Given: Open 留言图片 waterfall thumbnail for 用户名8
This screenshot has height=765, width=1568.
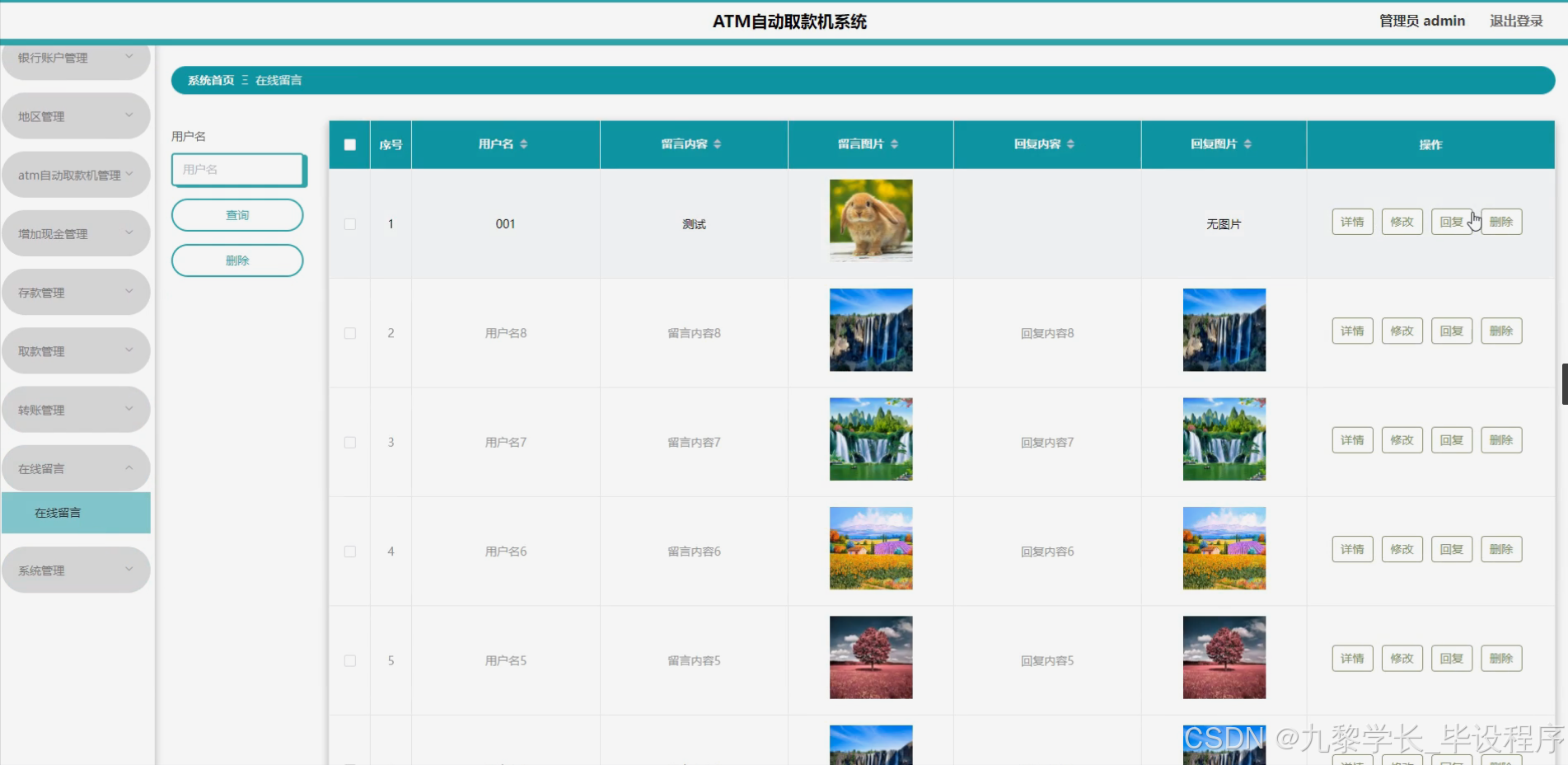Looking at the screenshot, I should point(871,330).
